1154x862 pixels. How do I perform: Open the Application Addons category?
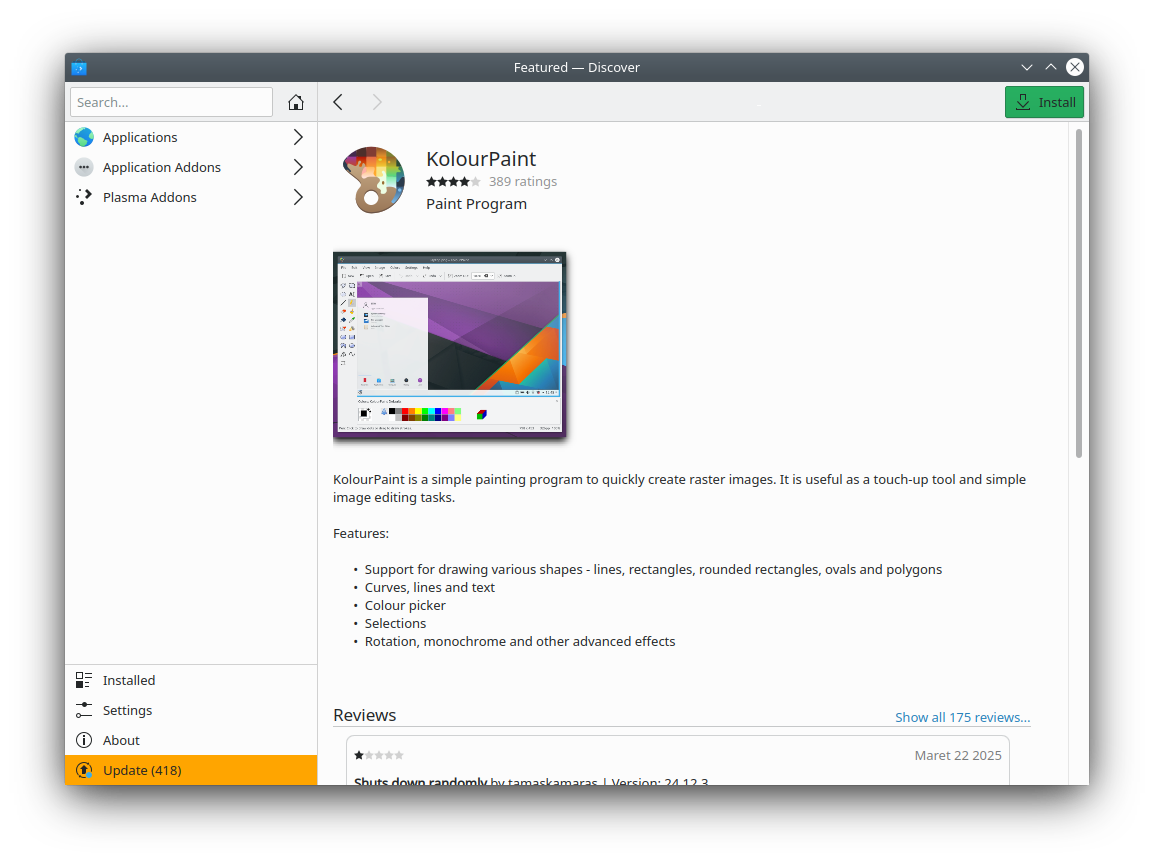click(191, 167)
